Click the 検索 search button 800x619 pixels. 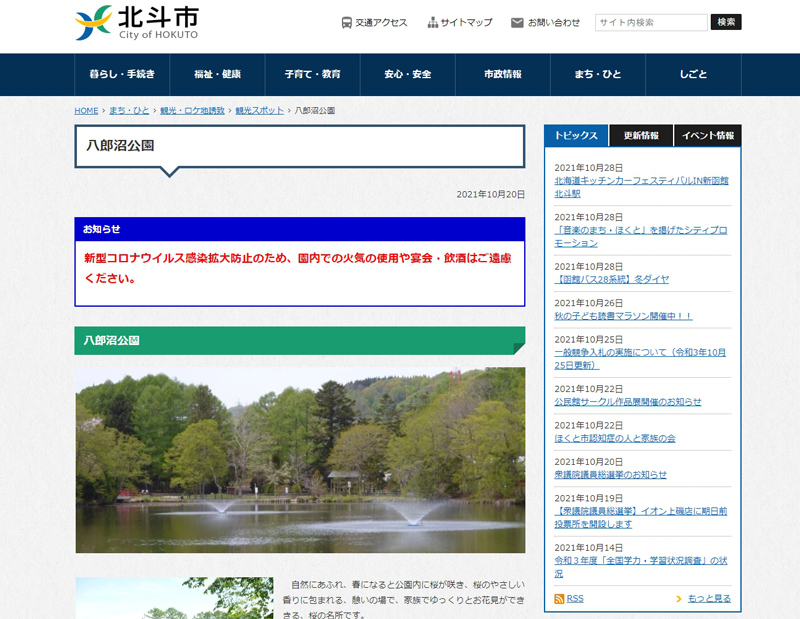coord(726,22)
